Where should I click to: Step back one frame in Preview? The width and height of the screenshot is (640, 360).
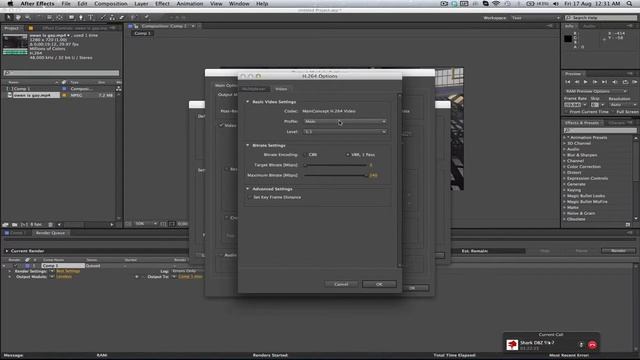(x=577, y=82)
